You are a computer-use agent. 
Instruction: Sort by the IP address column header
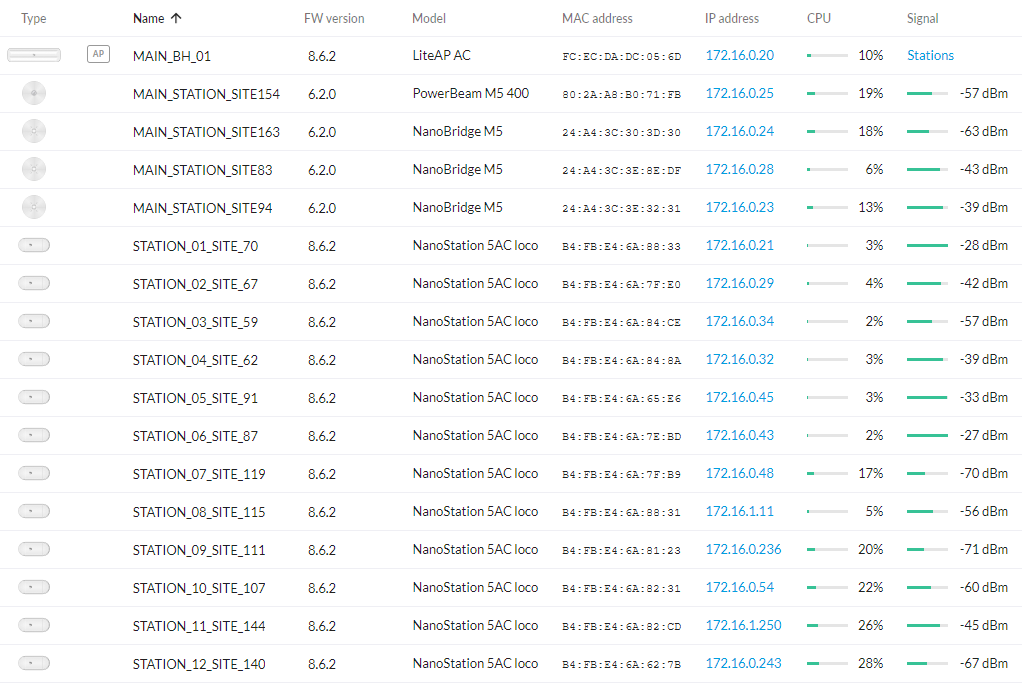732,18
